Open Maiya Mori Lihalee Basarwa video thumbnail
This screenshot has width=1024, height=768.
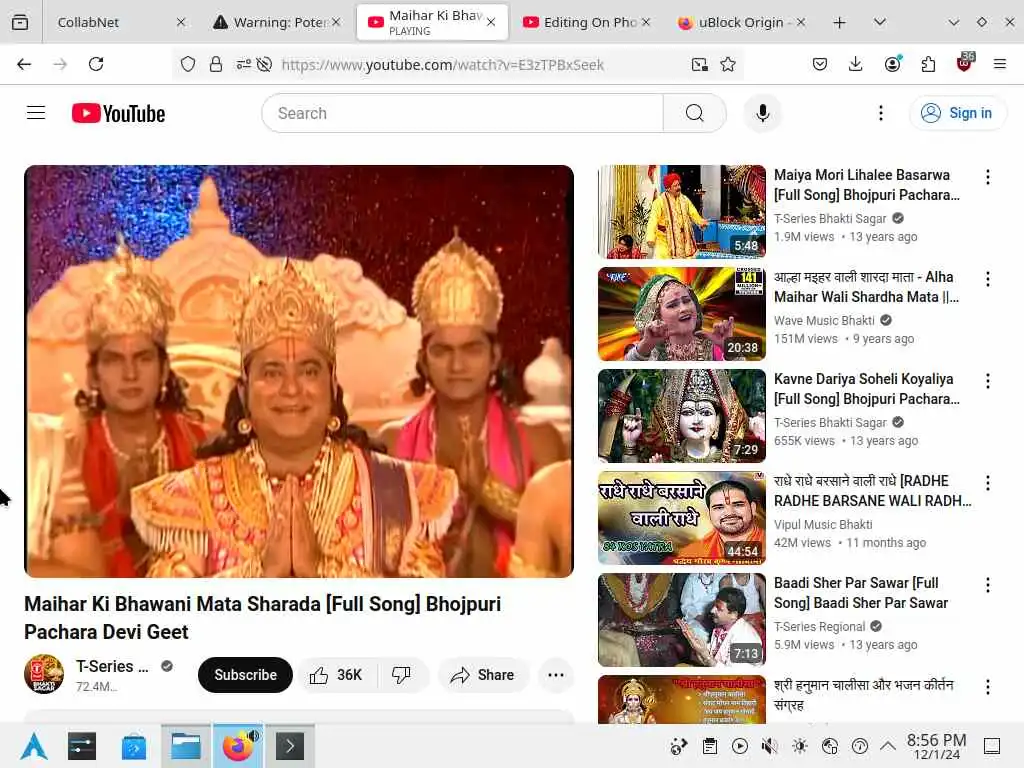click(x=682, y=212)
